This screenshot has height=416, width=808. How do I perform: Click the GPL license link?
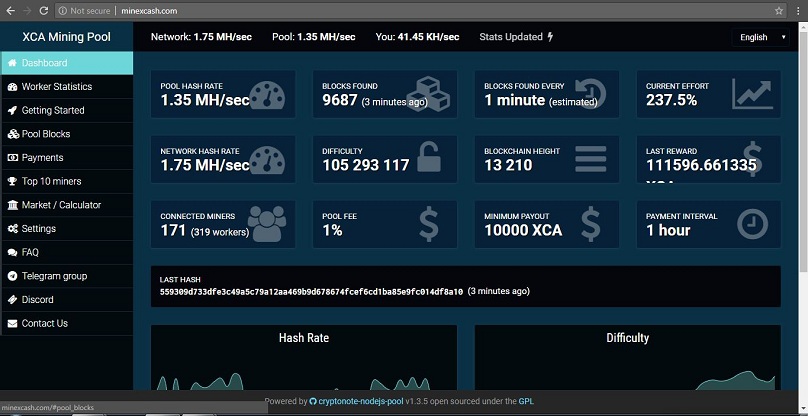[526, 401]
